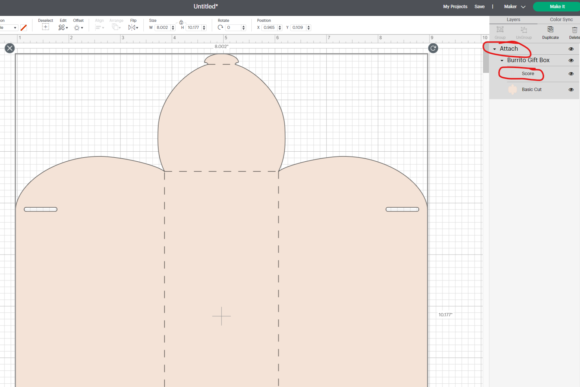Click the X delete handle on the selection
This screenshot has width=580, height=387.
[x=10, y=48]
